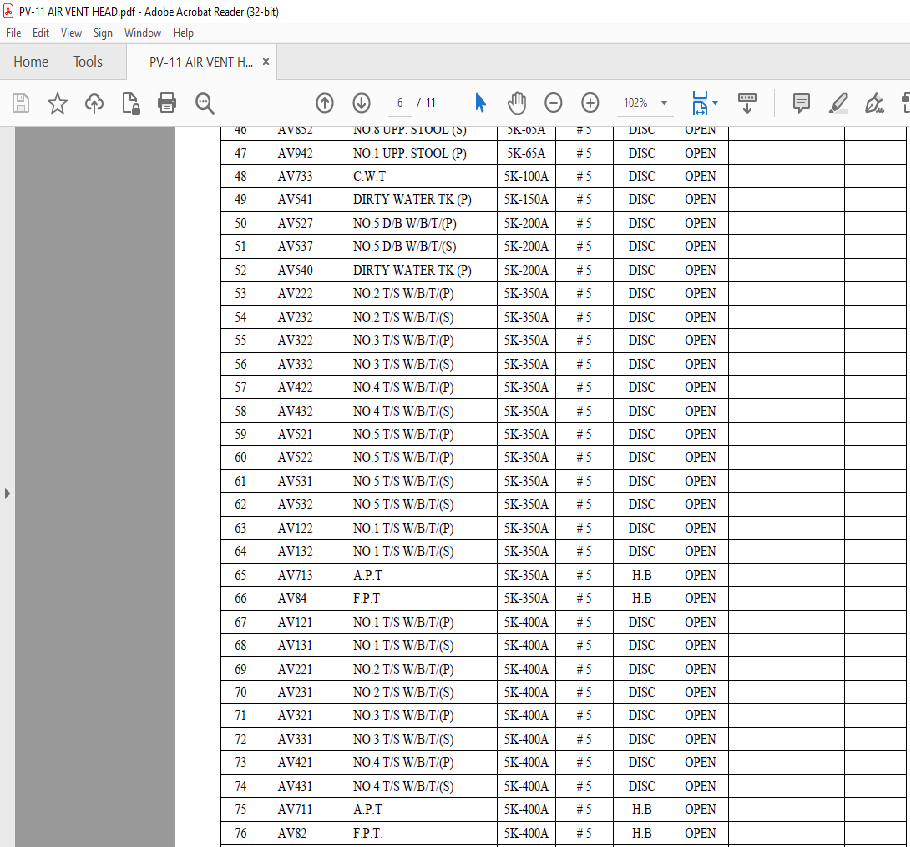Add a comment with sticky note icon

801,103
